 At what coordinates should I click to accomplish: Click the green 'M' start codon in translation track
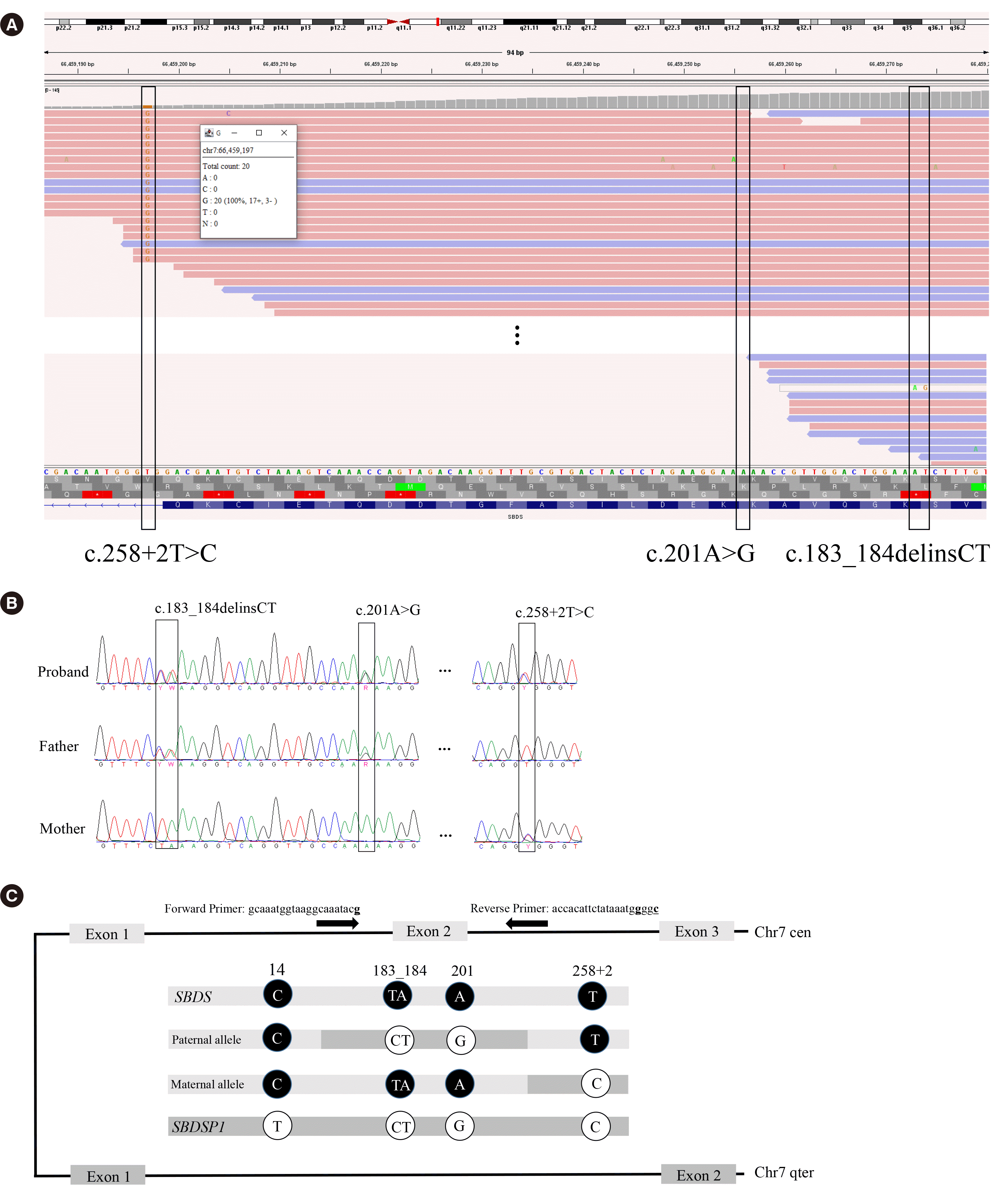(x=410, y=487)
